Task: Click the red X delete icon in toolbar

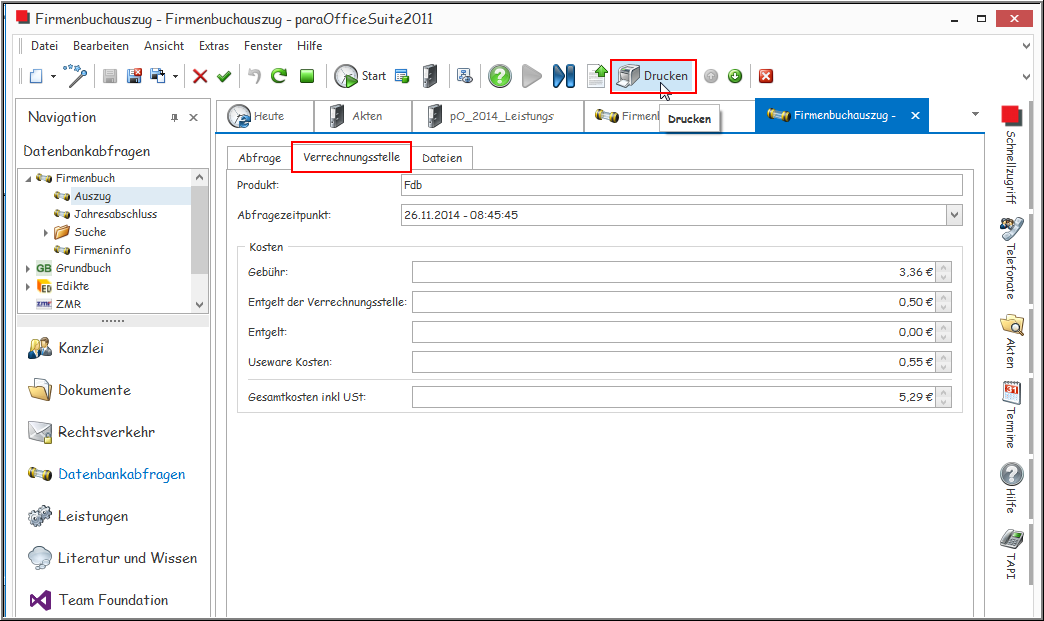Action: [x=200, y=76]
